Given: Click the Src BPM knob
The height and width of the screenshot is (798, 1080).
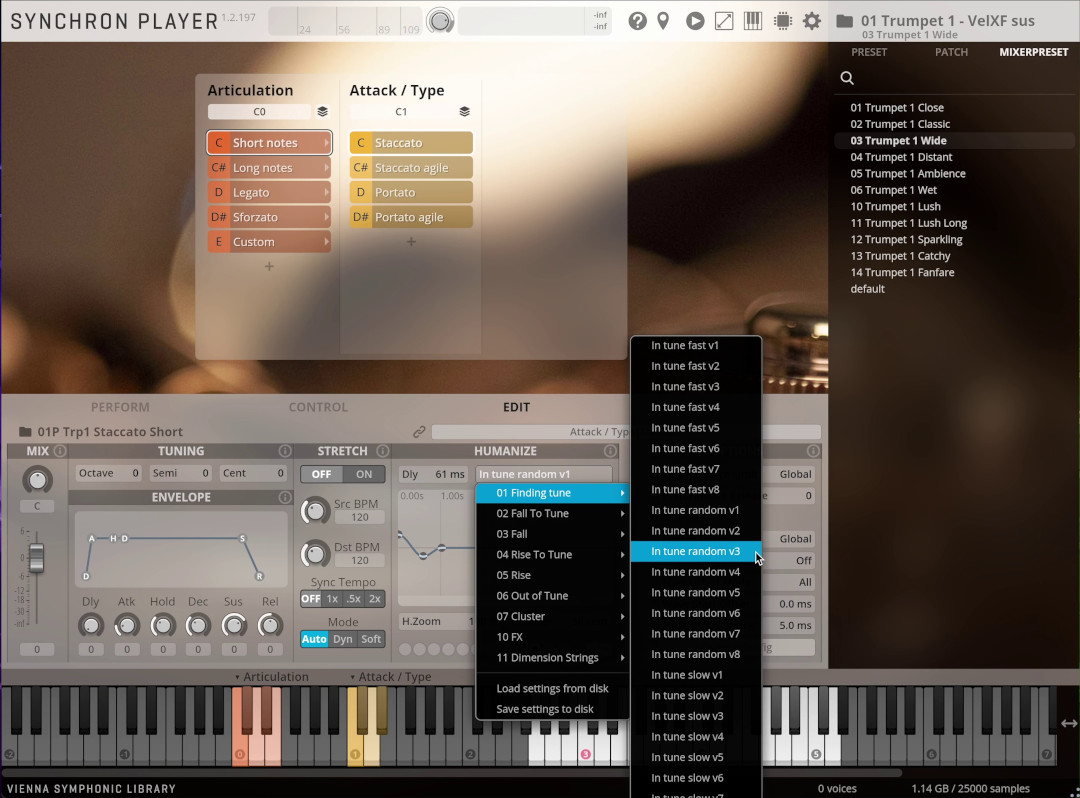Looking at the screenshot, I should pyautogui.click(x=315, y=511).
